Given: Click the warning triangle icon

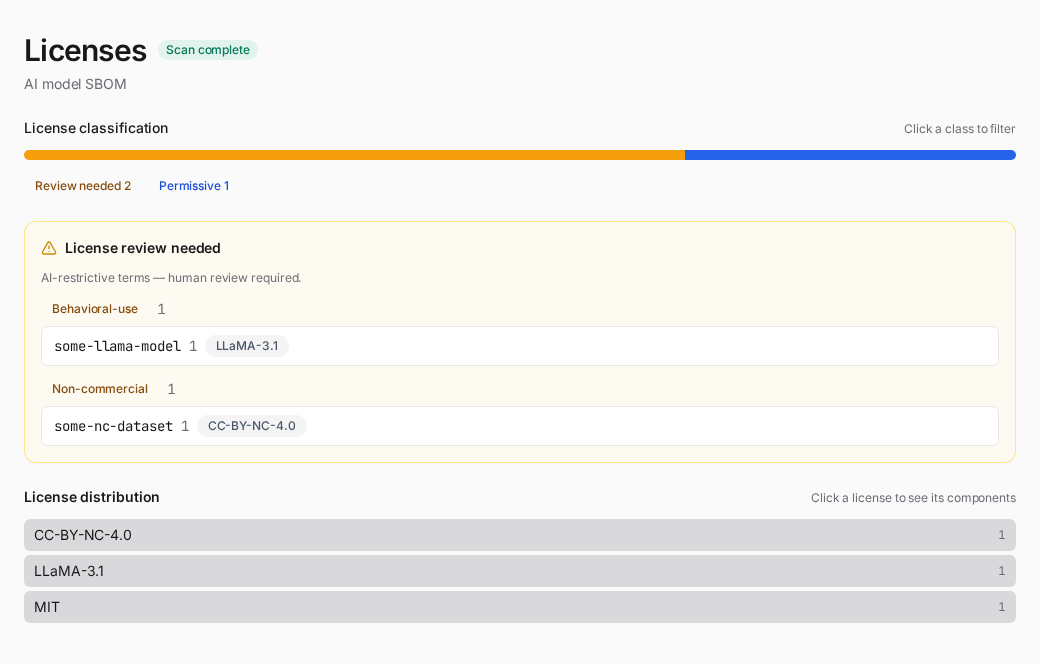Looking at the screenshot, I should tap(49, 248).
